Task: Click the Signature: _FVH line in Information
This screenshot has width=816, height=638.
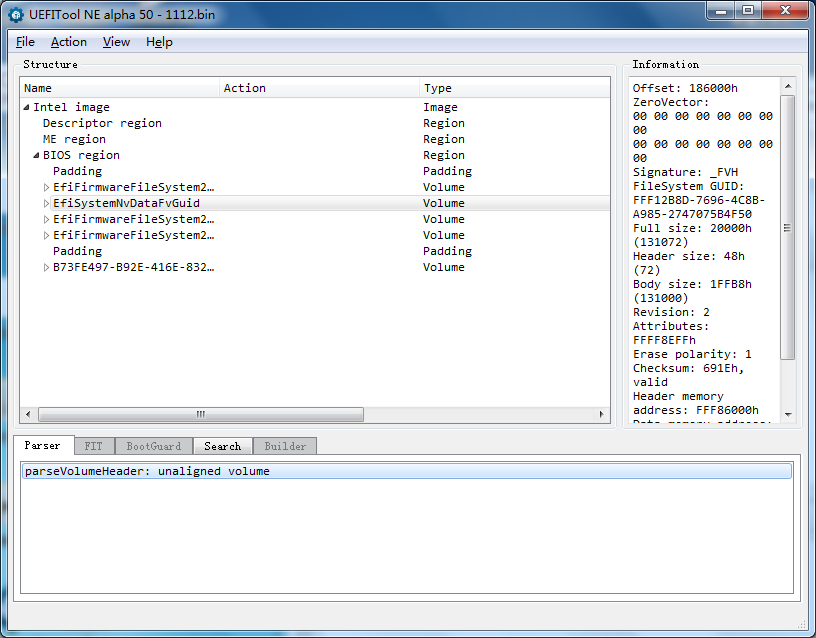Action: [685, 172]
